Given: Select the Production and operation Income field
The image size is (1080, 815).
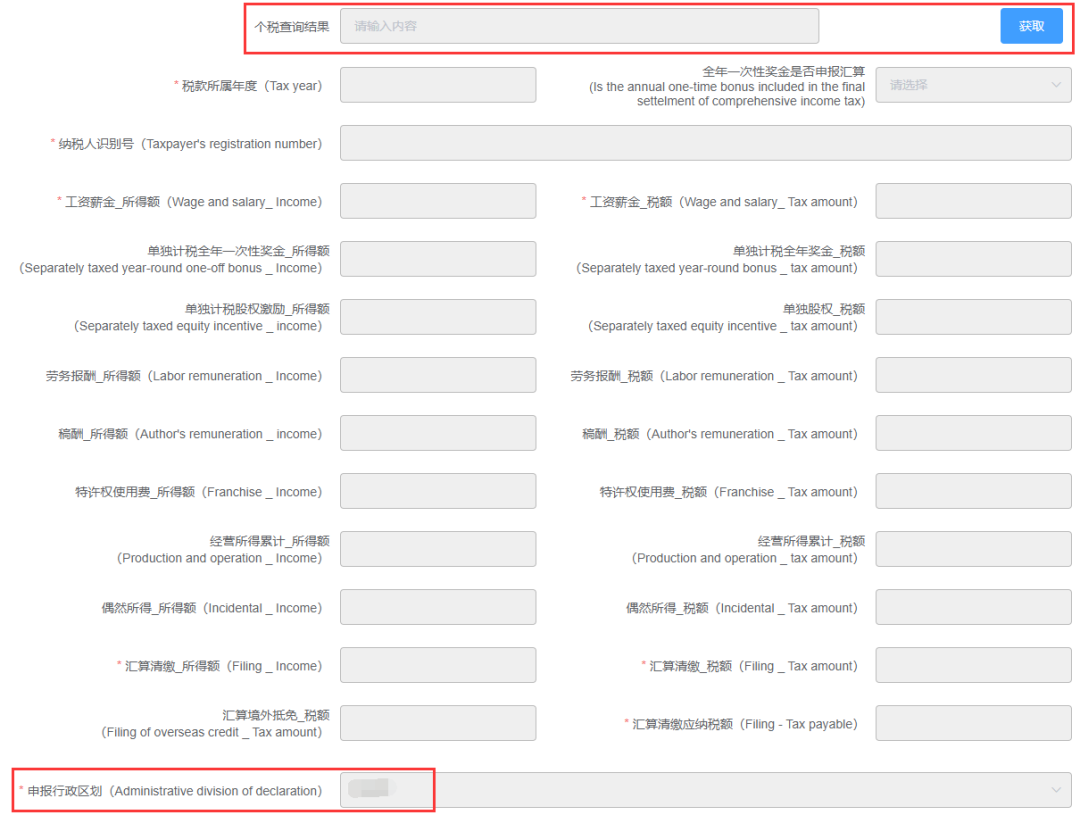Looking at the screenshot, I should pos(438,549).
